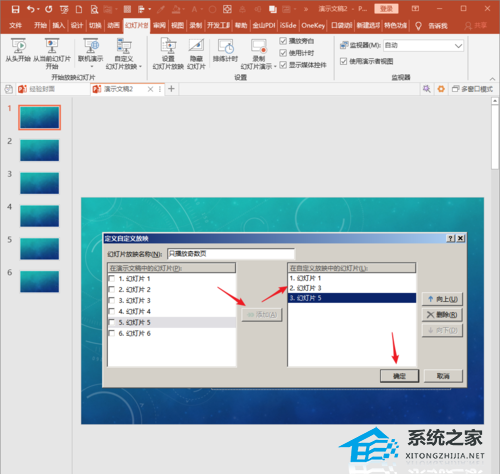500x474 pixels.
Task: Switch to the OneKey ribbon tab
Action: (313, 26)
